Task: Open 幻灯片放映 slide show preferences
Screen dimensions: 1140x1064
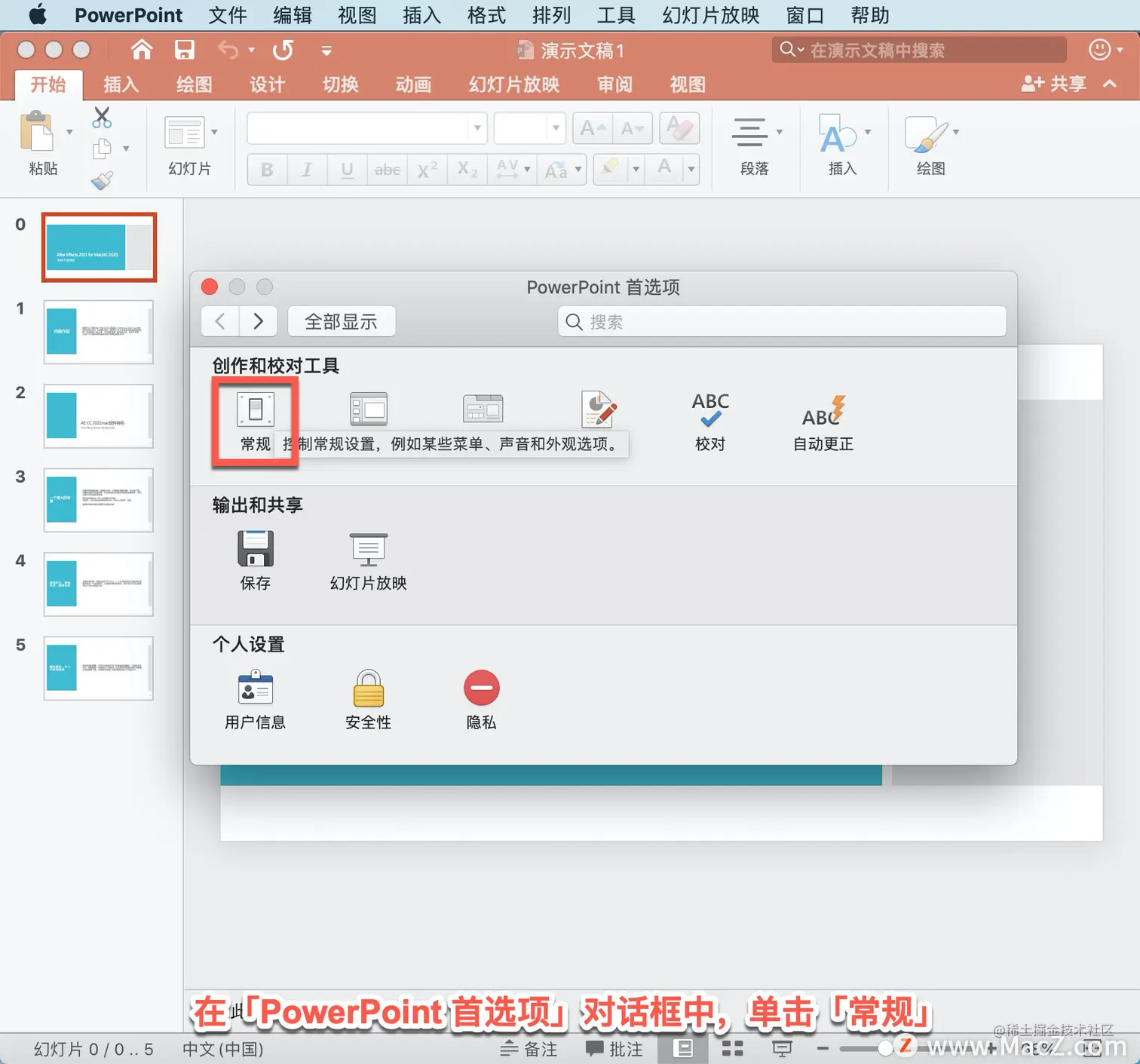Action: coord(369,560)
